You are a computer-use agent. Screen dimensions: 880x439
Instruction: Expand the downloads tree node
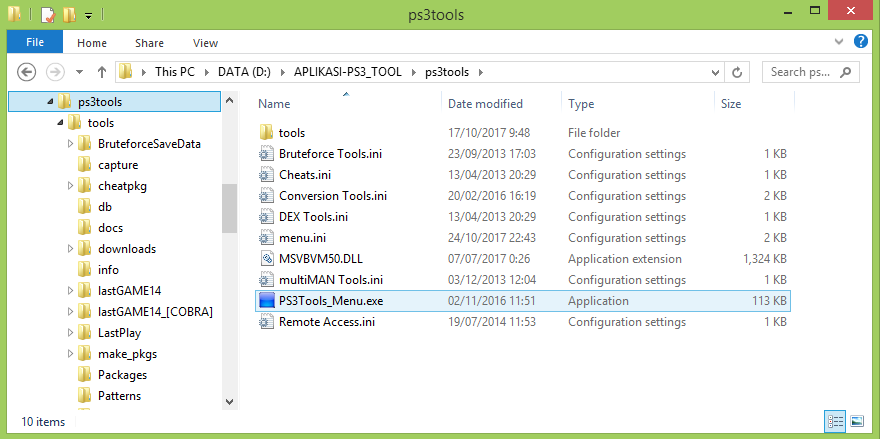pyautogui.click(x=70, y=249)
